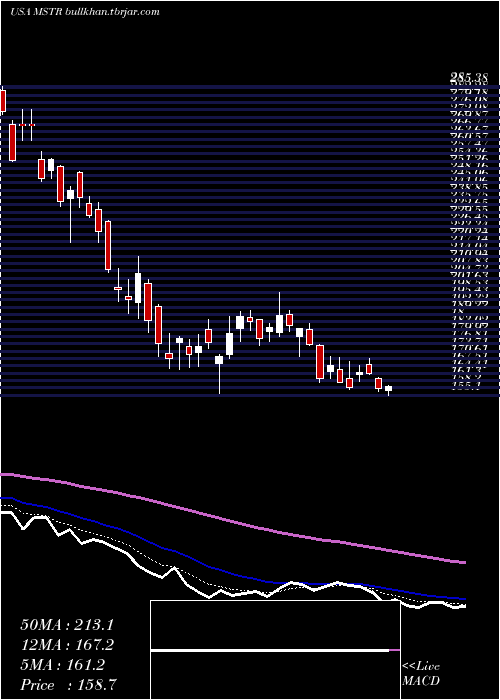Screen dimensions: 500x700
Task: Select the "50MA : 213.1" reading
Action: click(x=67, y=625)
